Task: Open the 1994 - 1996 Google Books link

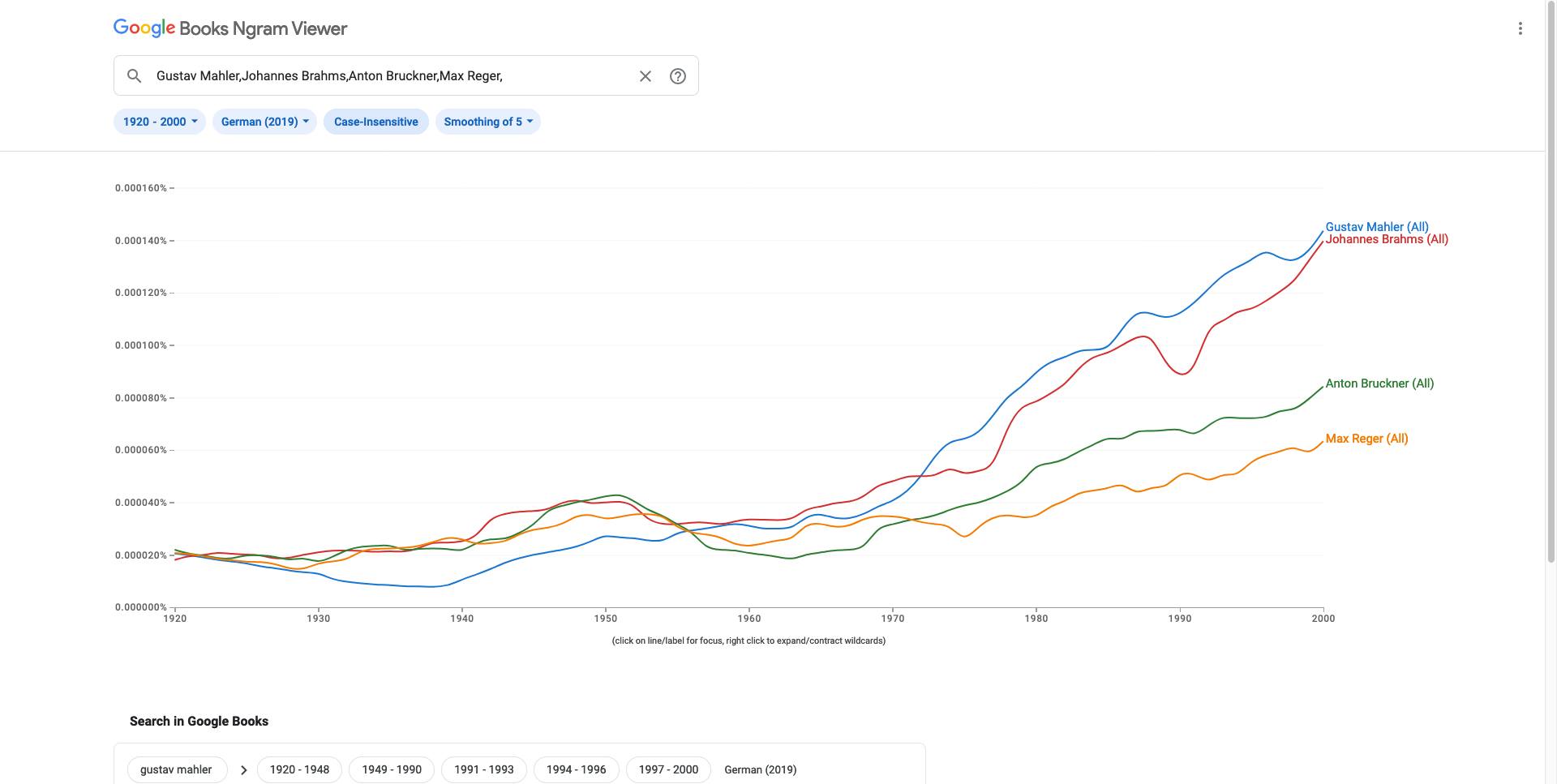Action: 576,769
